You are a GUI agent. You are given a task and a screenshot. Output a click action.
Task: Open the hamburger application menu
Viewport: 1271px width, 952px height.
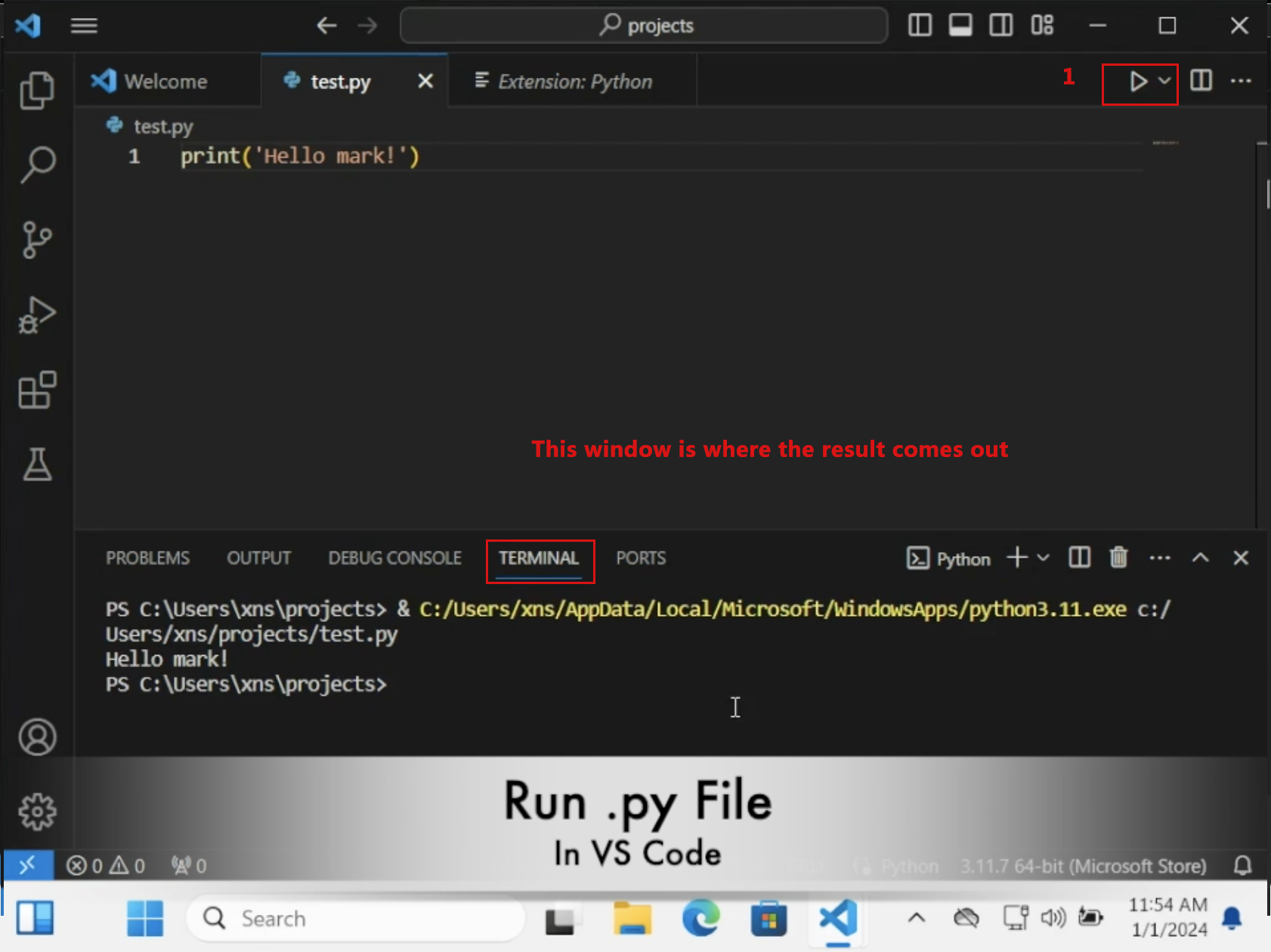coord(84,26)
